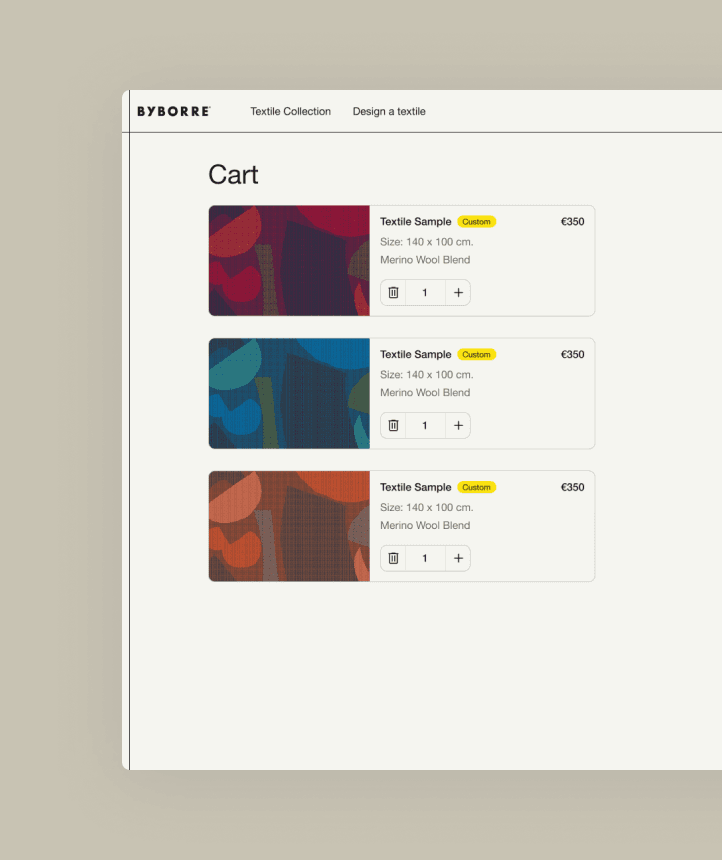Click the Textile Sample title of the blue item
Viewport: 722px width, 860px height.
pyautogui.click(x=415, y=354)
